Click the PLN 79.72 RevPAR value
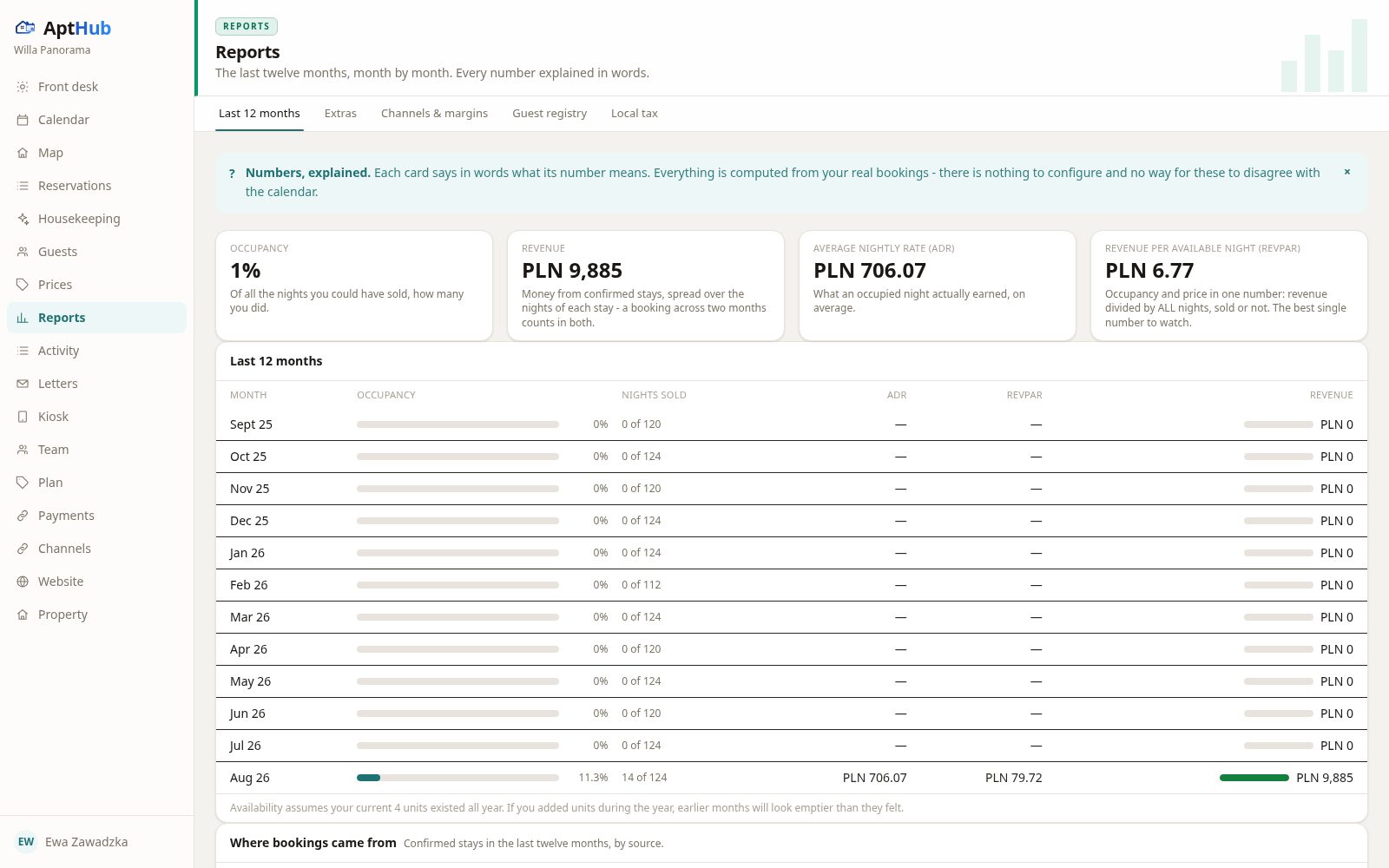The height and width of the screenshot is (868, 1389). (x=1014, y=778)
